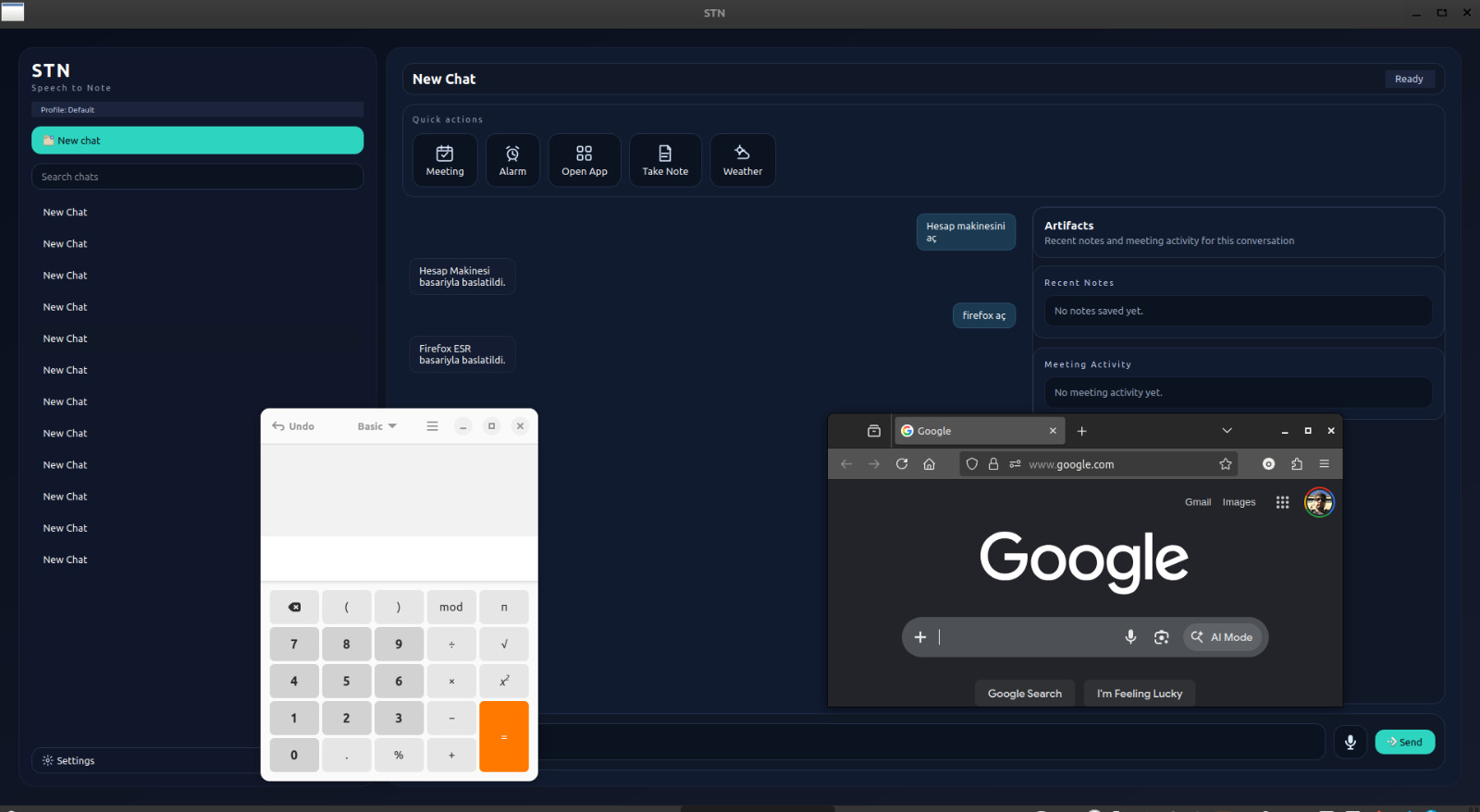This screenshot has width=1480, height=812.
Task: Search by image with Google Lens
Action: (1162, 637)
